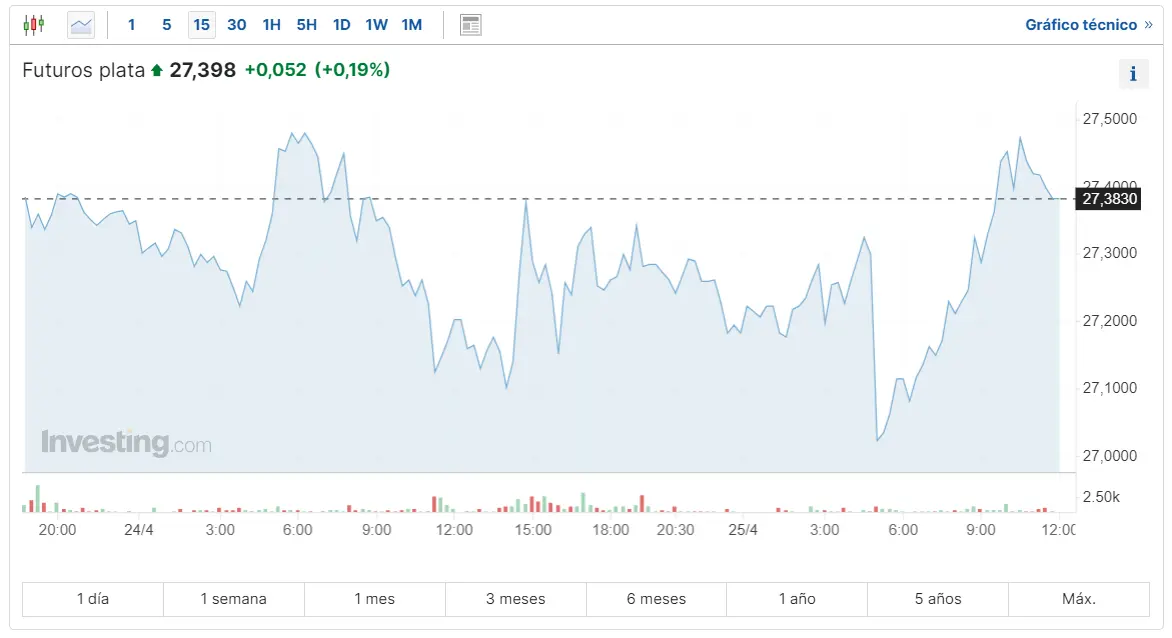Select the 1D interval
1172x638 pixels.
click(x=341, y=25)
